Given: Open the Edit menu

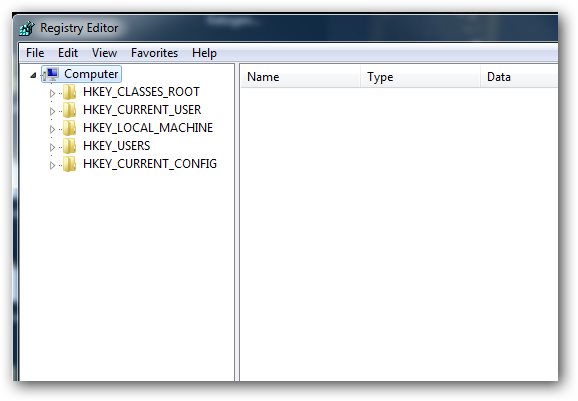Looking at the screenshot, I should 68,53.
